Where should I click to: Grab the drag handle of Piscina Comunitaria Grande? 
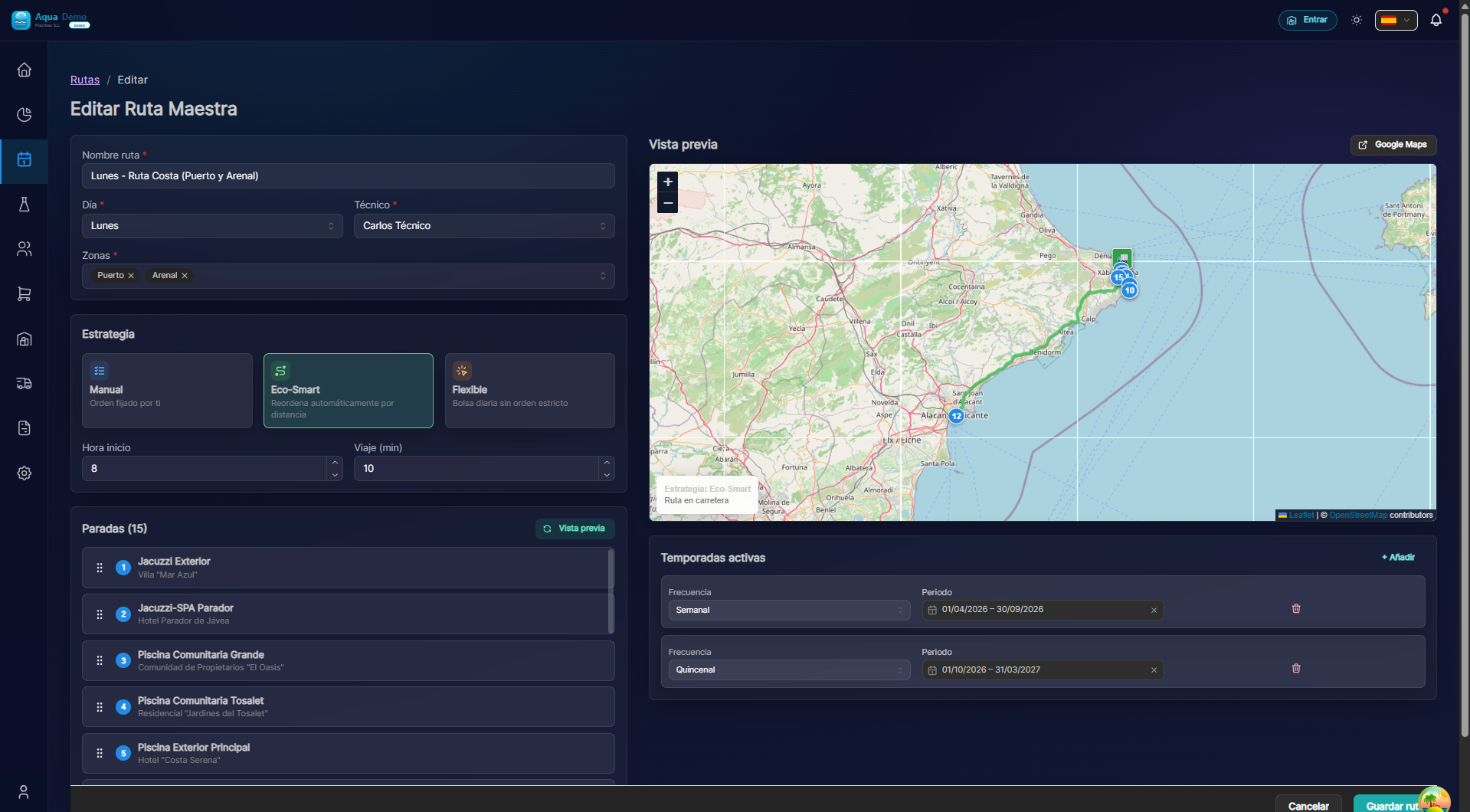(100, 661)
